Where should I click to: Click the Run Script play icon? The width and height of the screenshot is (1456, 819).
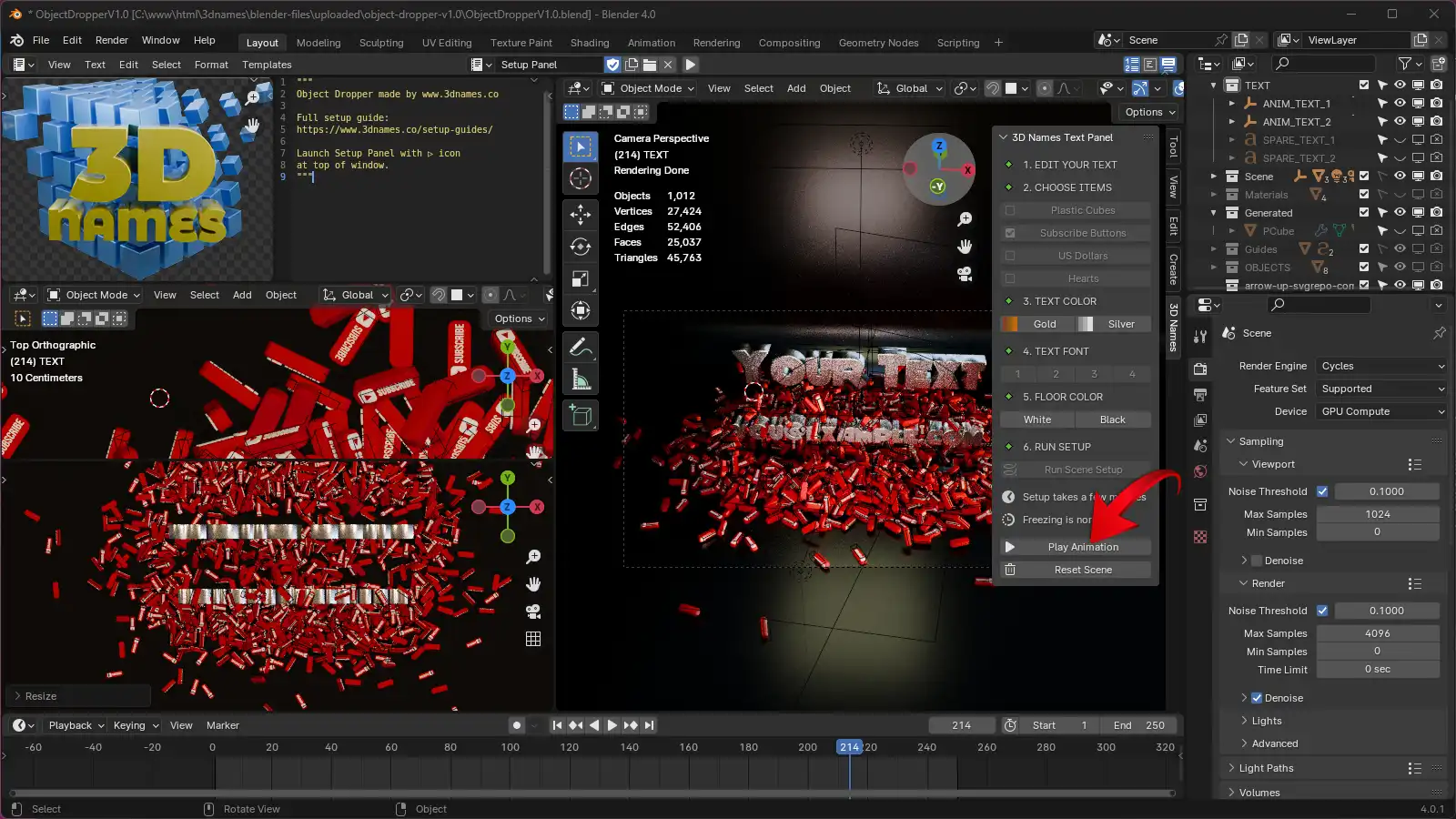coord(691,65)
